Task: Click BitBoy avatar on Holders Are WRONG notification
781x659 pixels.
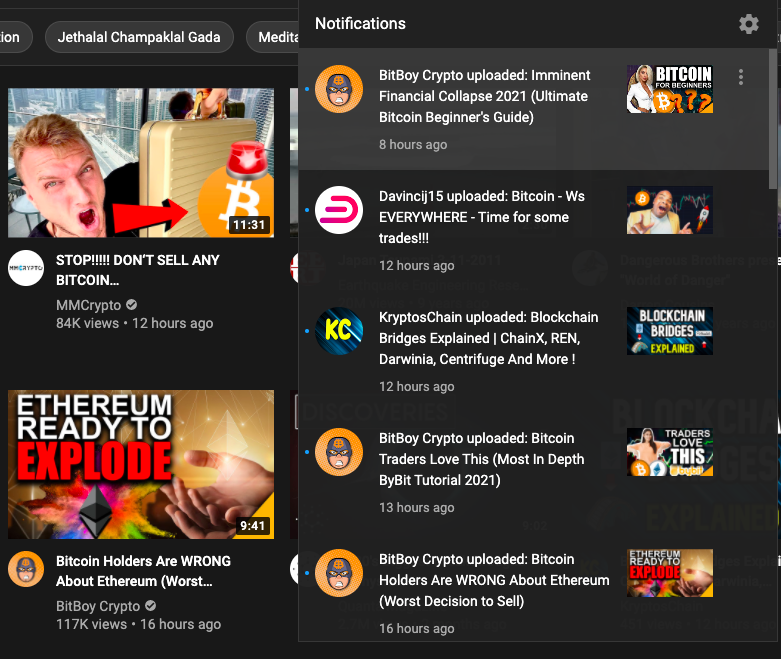Action: pos(339,573)
